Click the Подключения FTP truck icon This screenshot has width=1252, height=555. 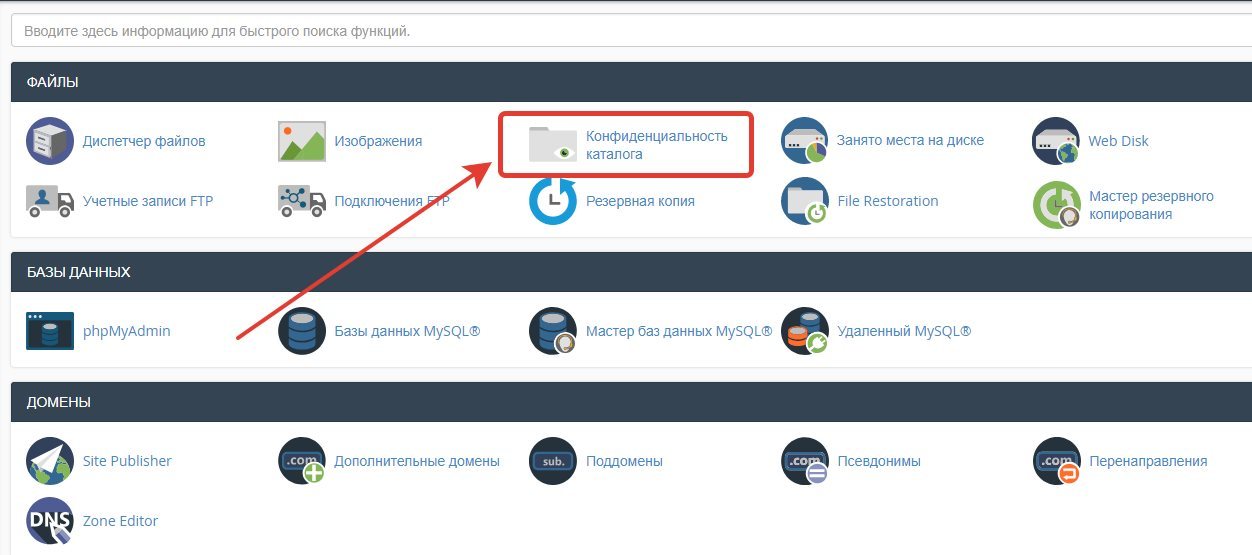[302, 201]
